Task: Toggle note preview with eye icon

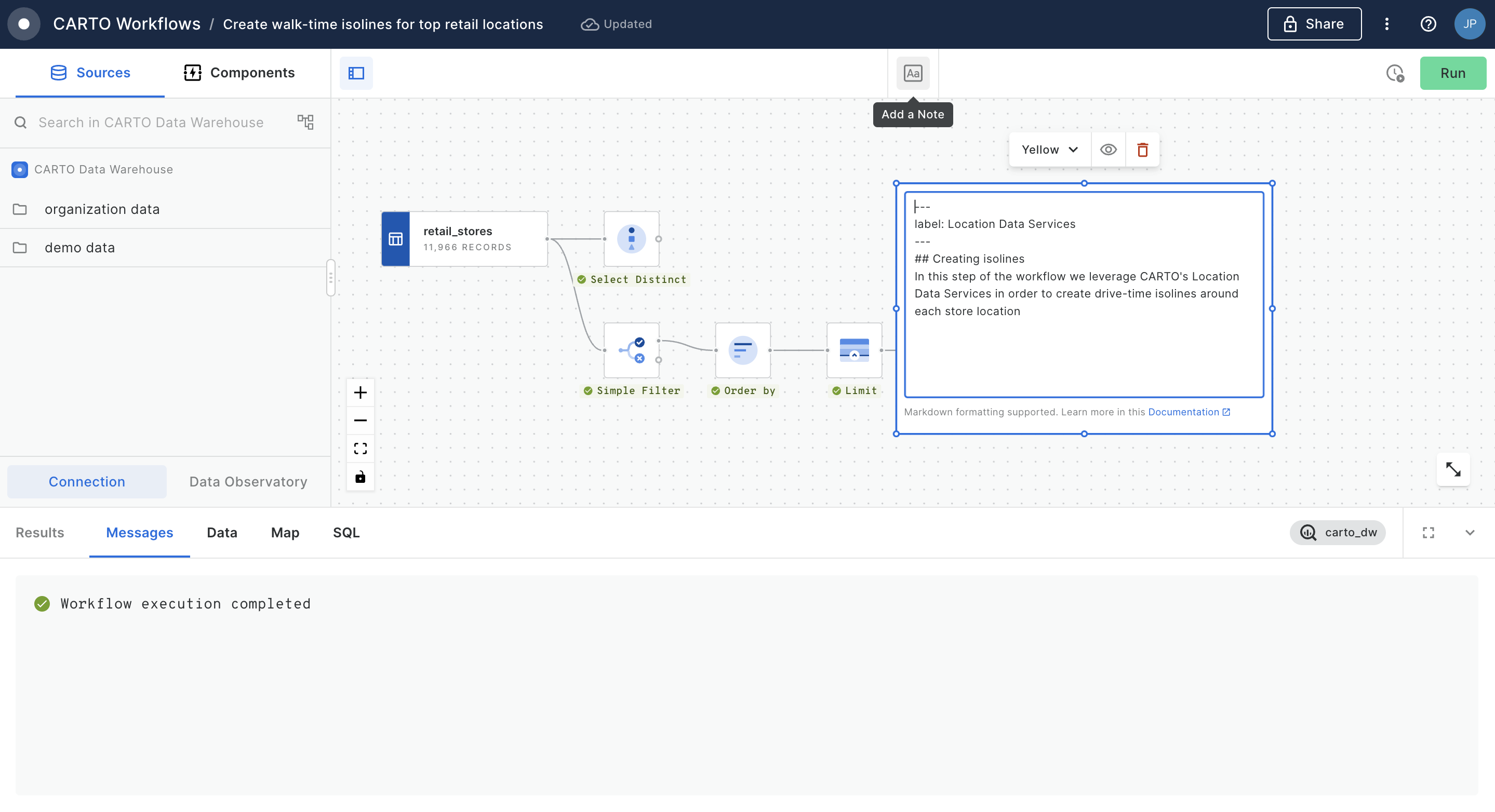Action: point(1108,150)
